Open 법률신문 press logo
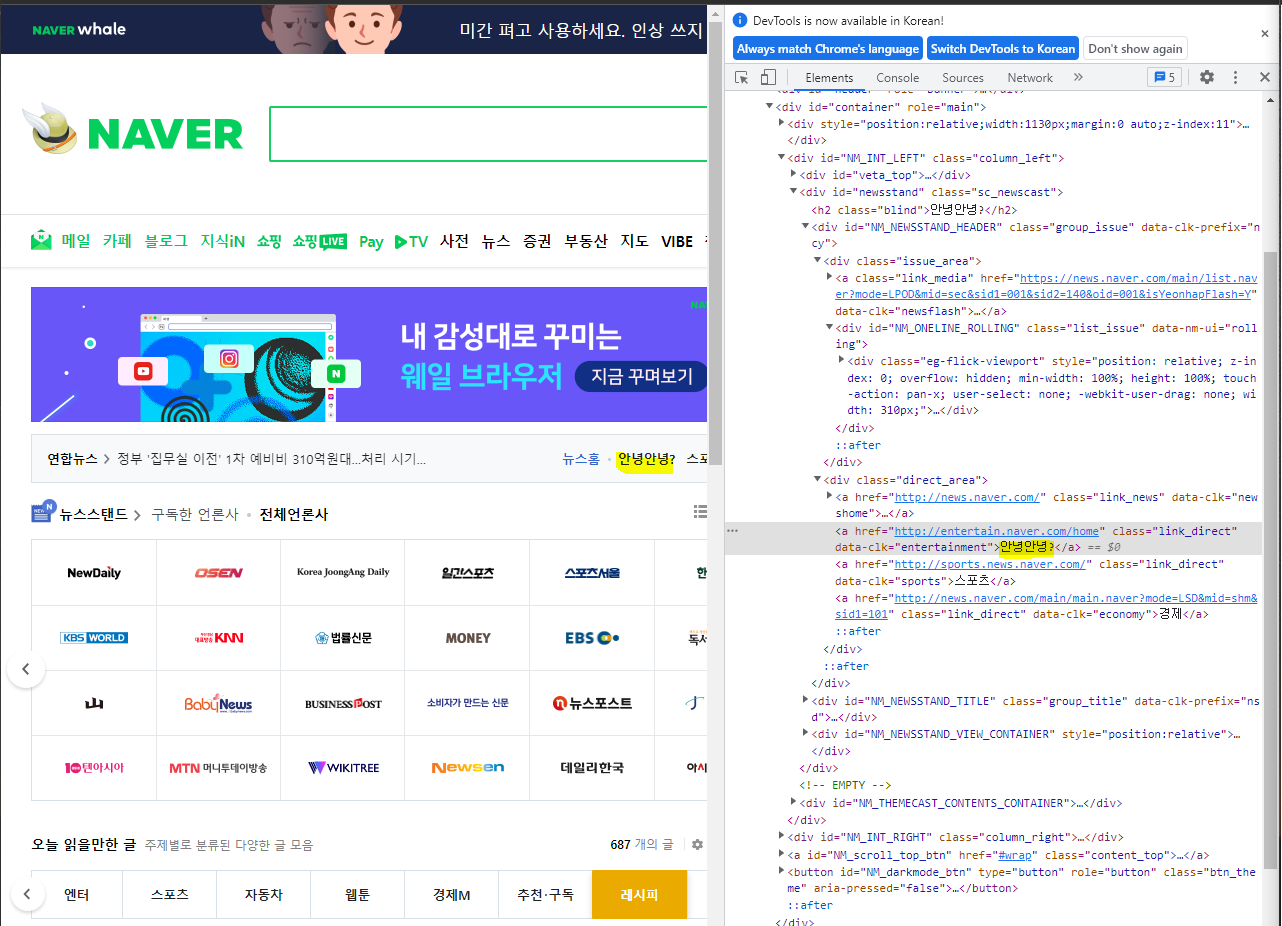The width and height of the screenshot is (1282, 926). point(343,638)
